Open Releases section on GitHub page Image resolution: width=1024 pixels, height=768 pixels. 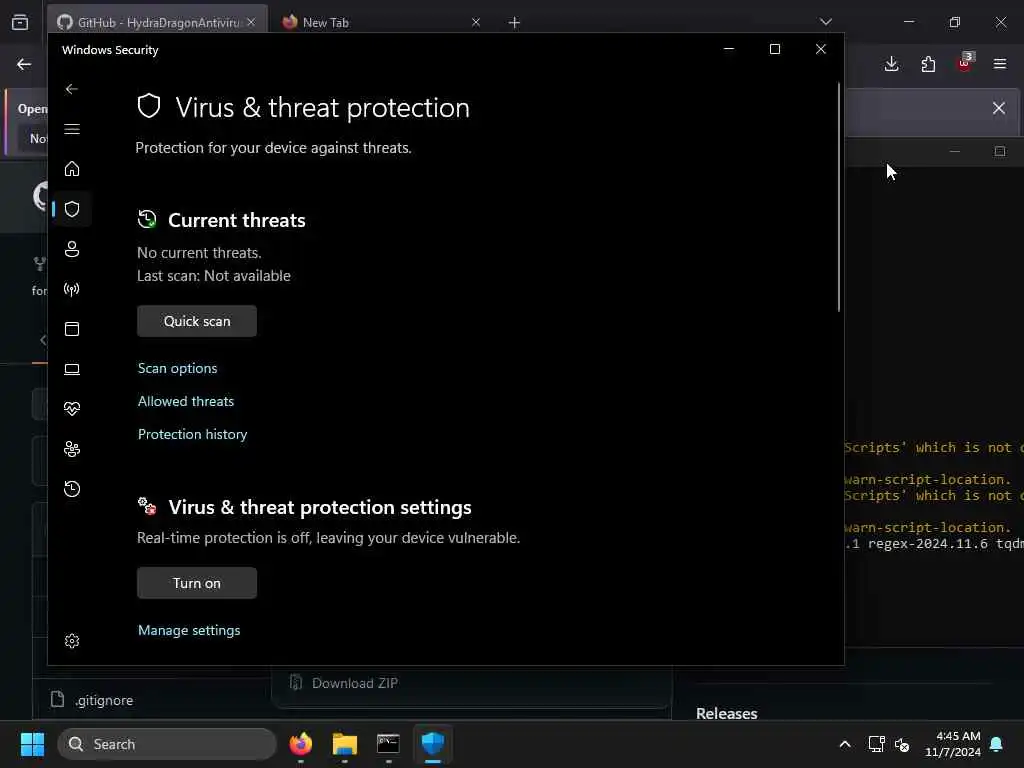(x=726, y=714)
